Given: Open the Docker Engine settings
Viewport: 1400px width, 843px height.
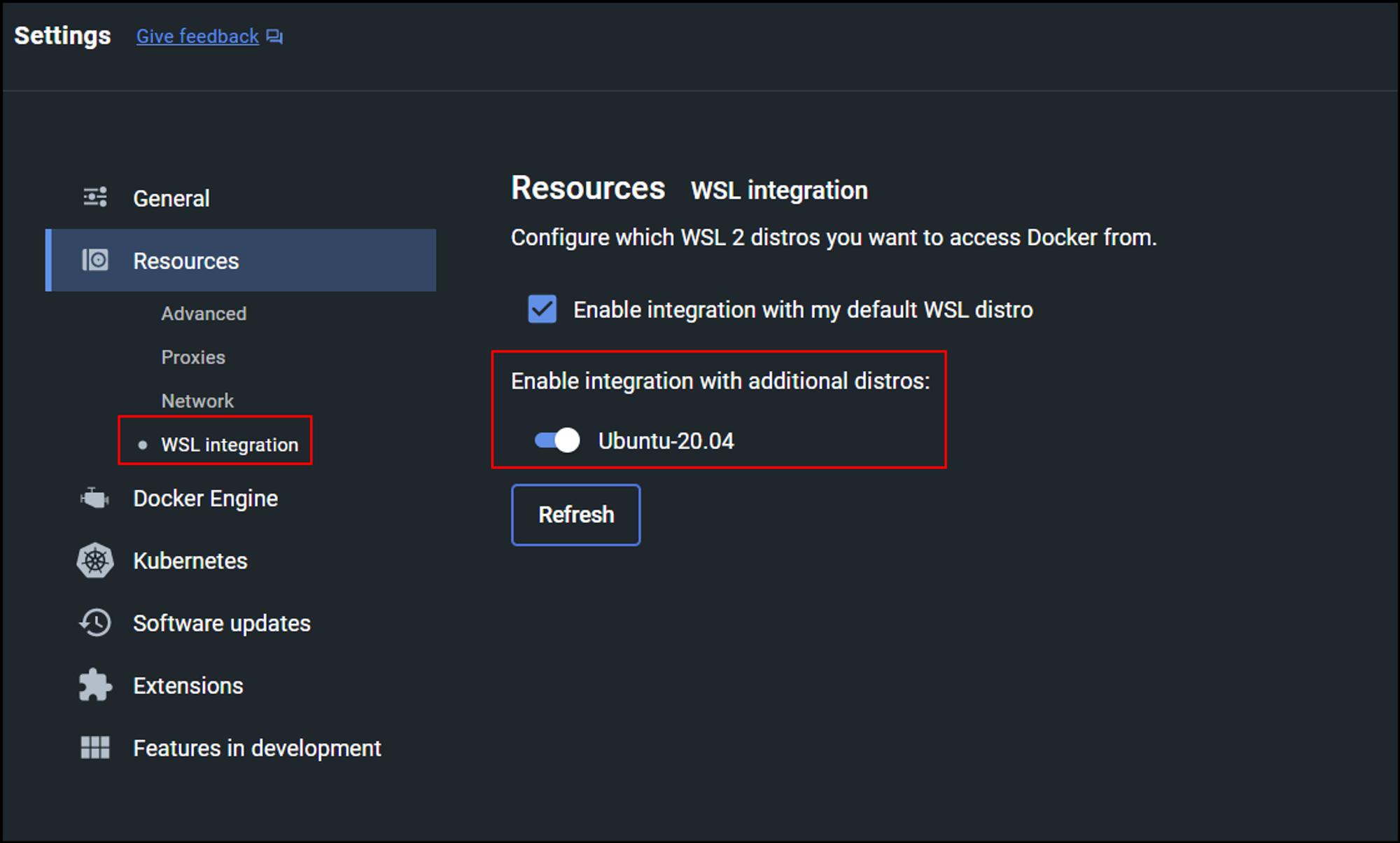Looking at the screenshot, I should click(x=206, y=499).
